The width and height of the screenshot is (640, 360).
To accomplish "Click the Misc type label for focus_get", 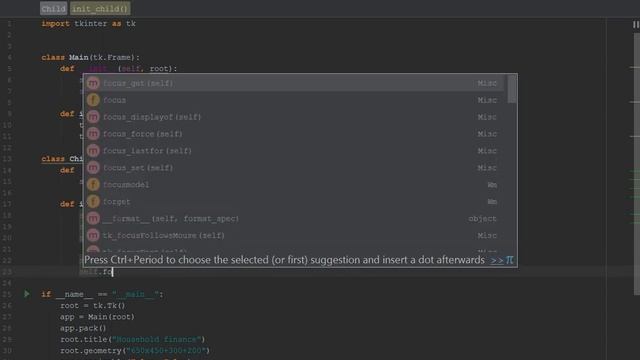I will pyautogui.click(x=487, y=83).
